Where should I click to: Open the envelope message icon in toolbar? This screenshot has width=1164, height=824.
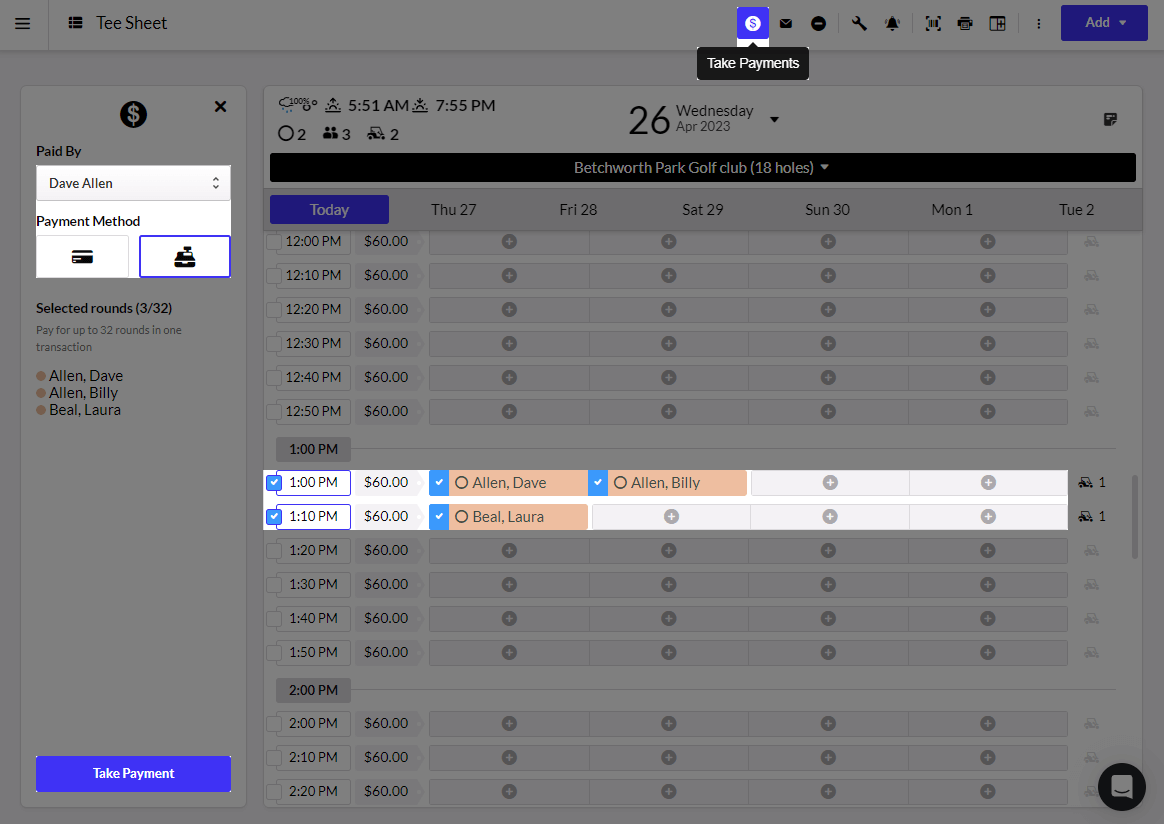point(785,24)
